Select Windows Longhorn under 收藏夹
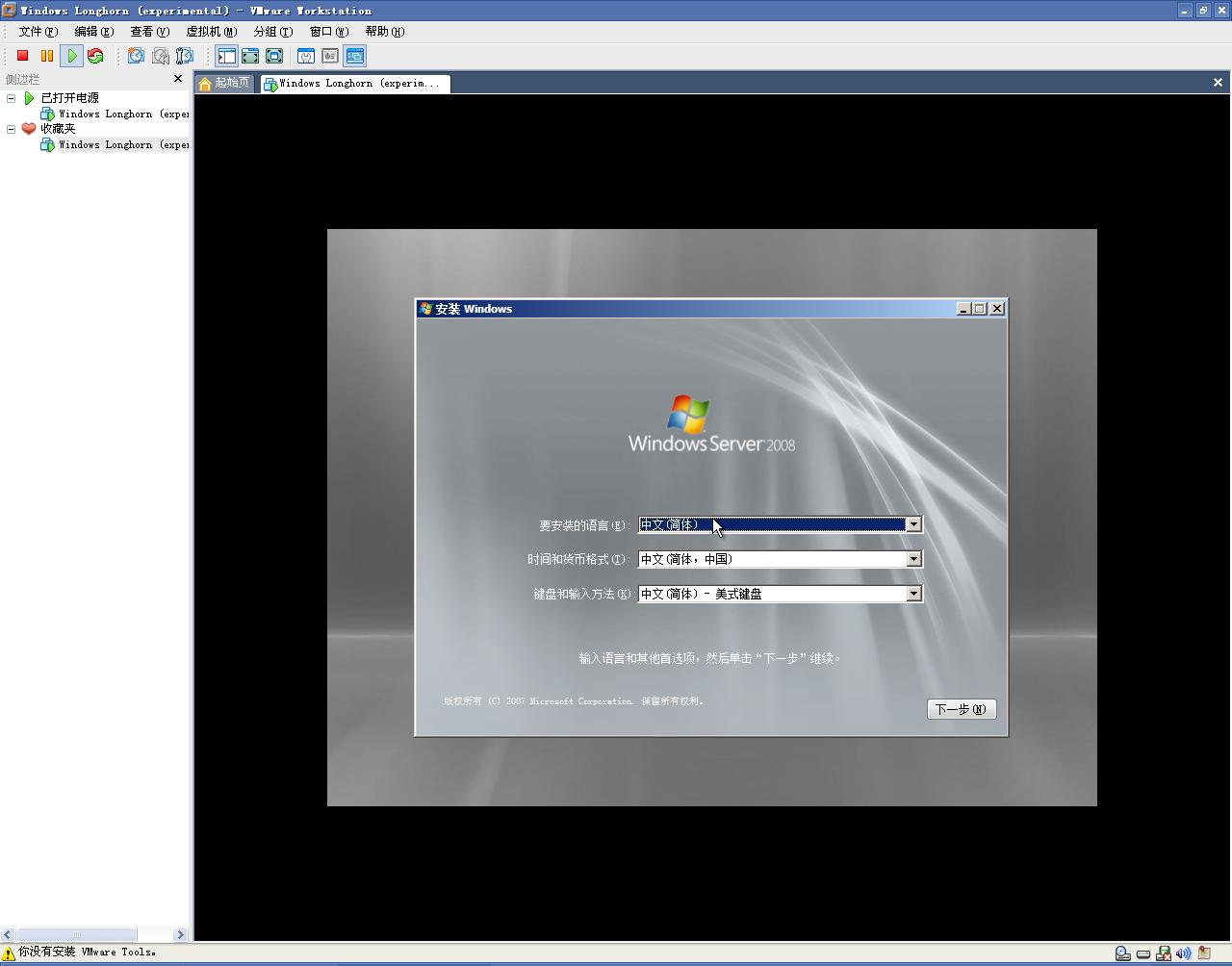 (x=115, y=144)
